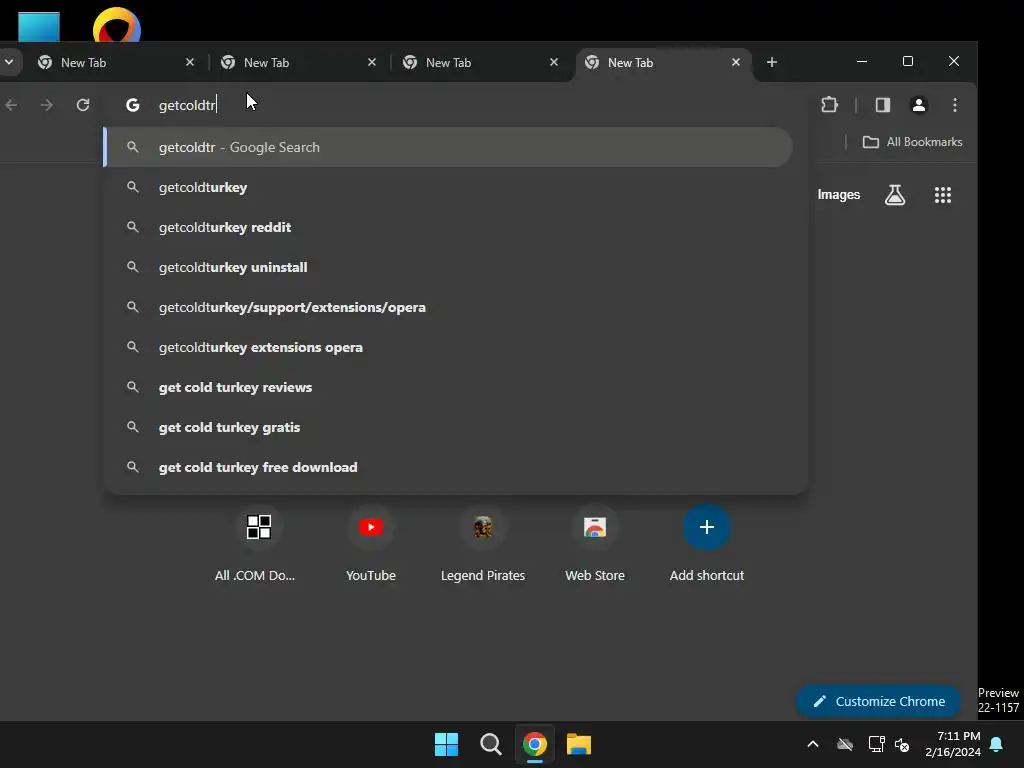The image size is (1024, 768).
Task: Open the network tray icon
Action: (876, 744)
